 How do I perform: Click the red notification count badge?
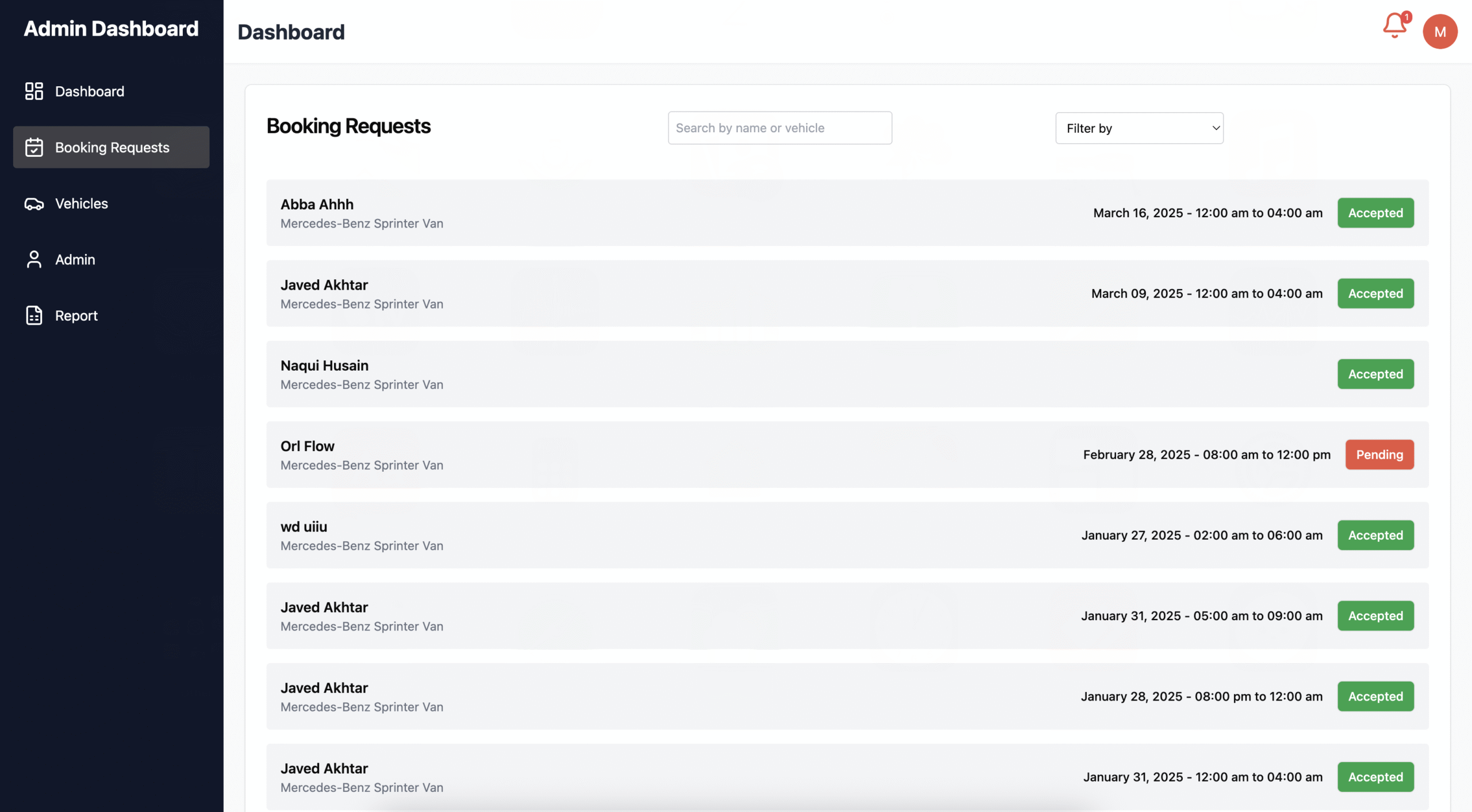[1406, 17]
